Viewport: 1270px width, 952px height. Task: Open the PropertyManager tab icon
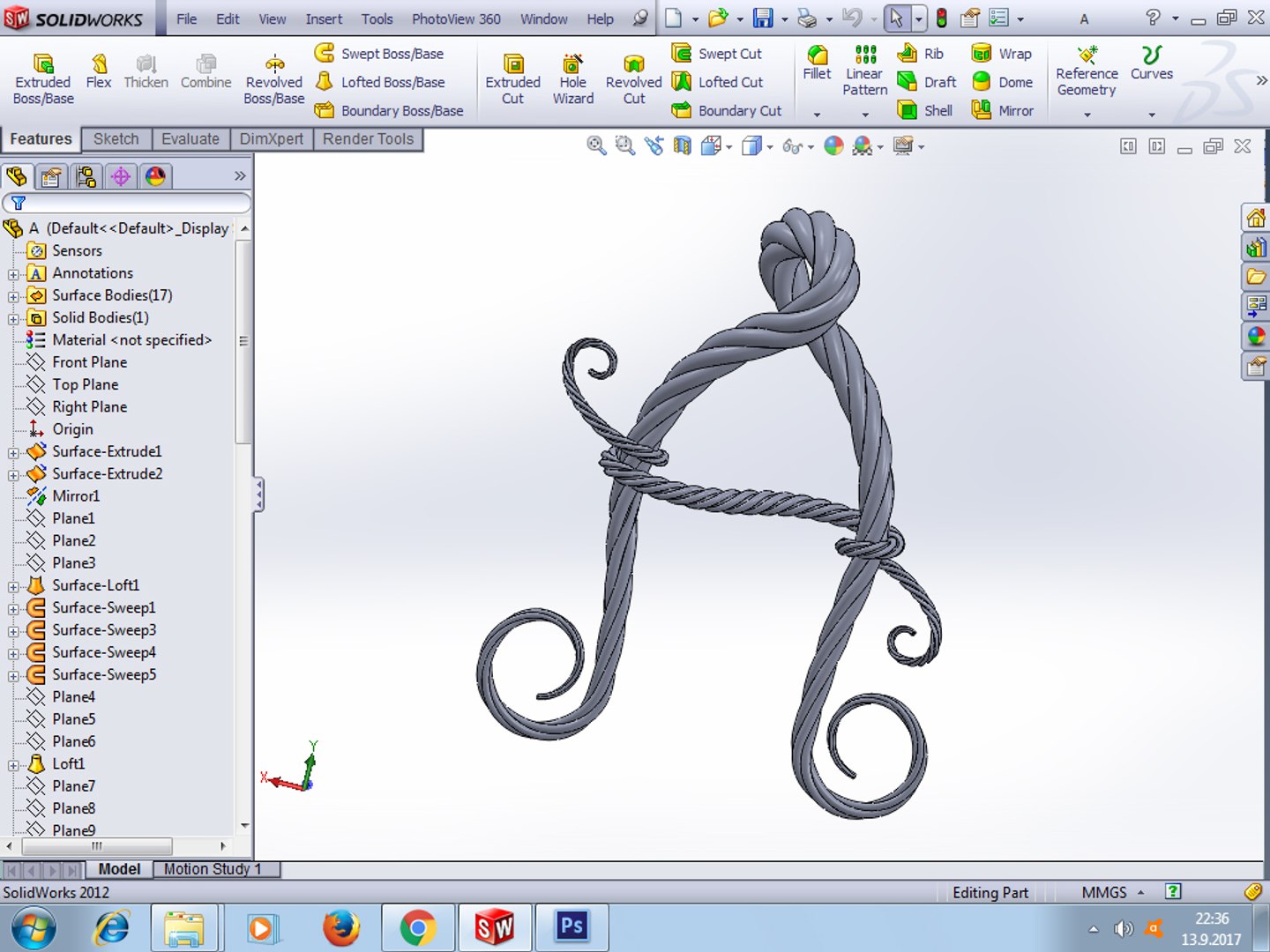coord(51,176)
